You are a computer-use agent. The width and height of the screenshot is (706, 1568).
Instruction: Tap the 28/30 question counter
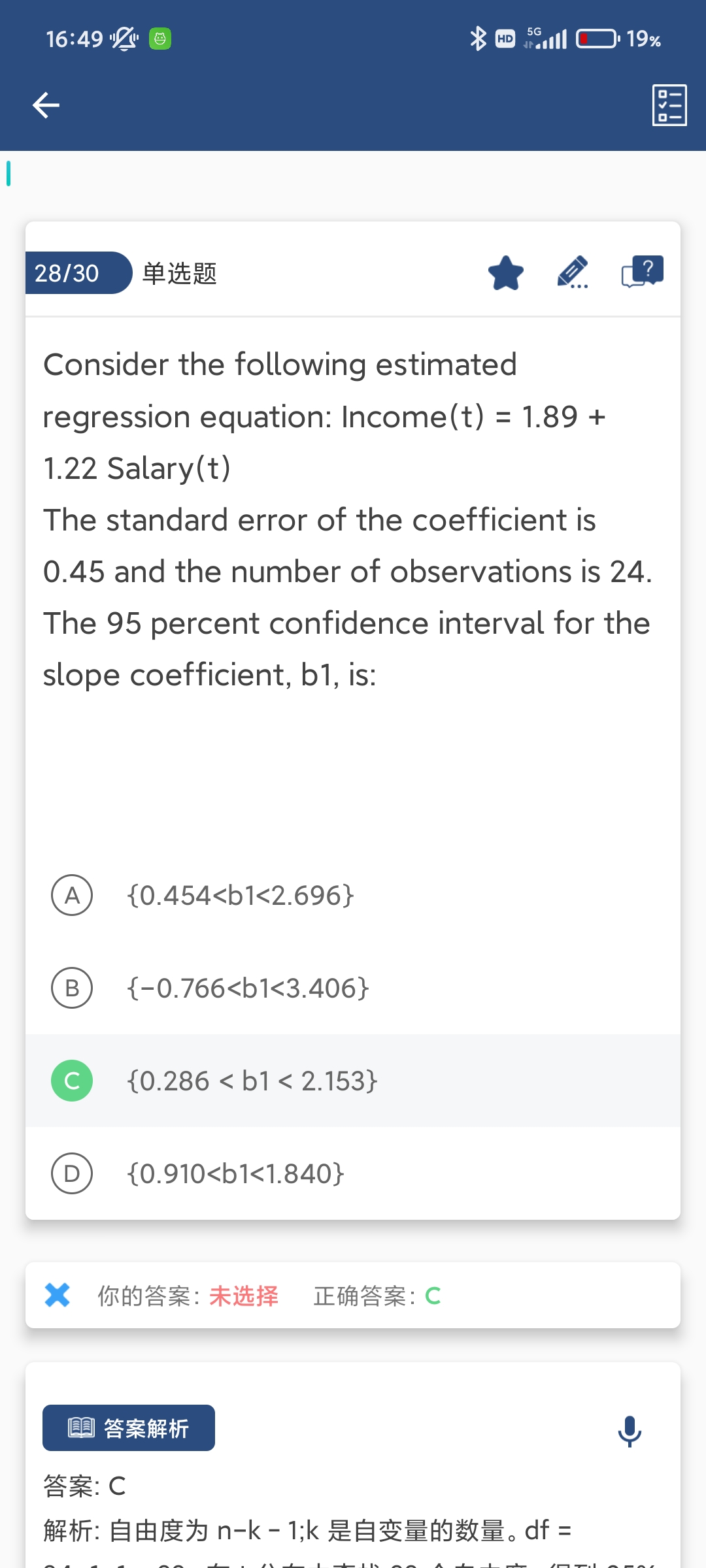(x=67, y=273)
